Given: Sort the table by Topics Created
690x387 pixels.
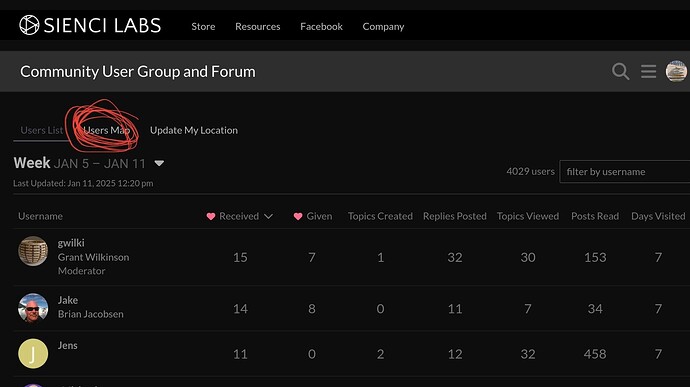Looking at the screenshot, I should pos(380,216).
